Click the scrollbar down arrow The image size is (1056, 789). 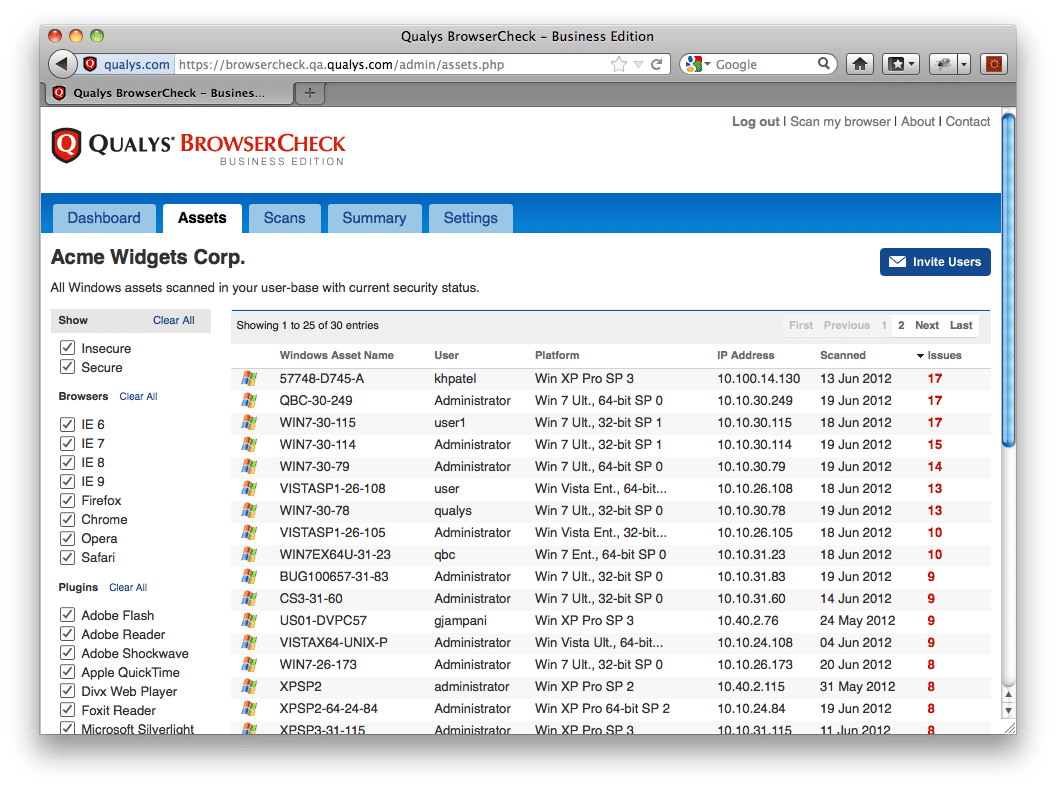[1008, 710]
